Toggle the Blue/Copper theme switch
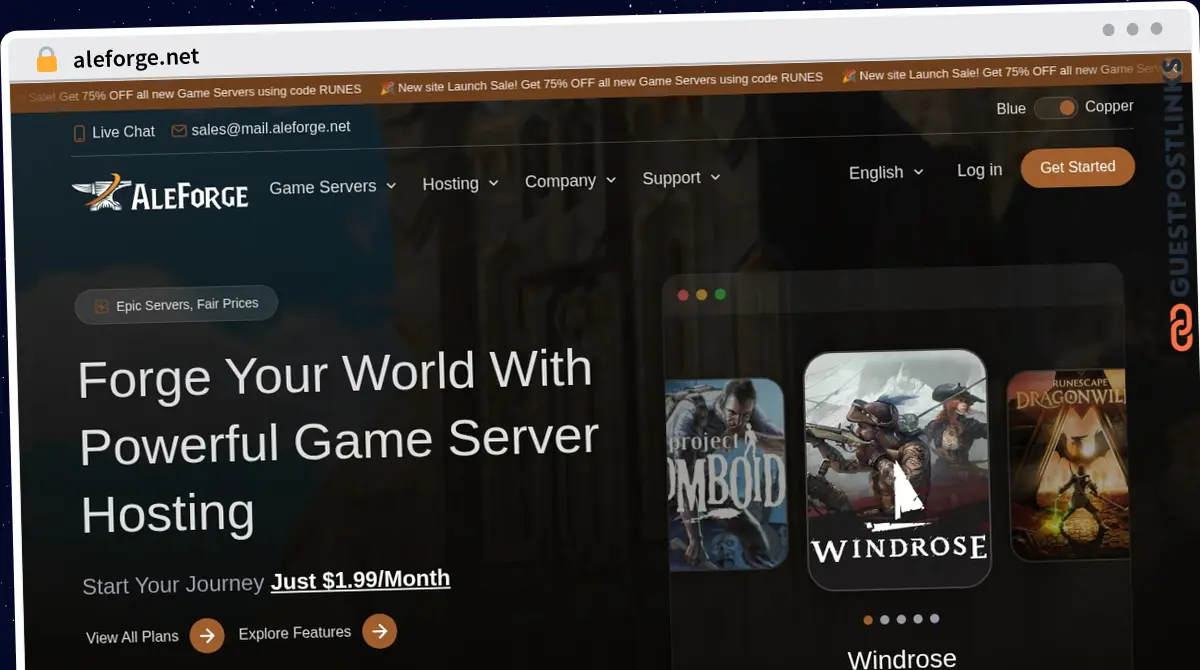1200x670 pixels. pyautogui.click(x=1056, y=107)
